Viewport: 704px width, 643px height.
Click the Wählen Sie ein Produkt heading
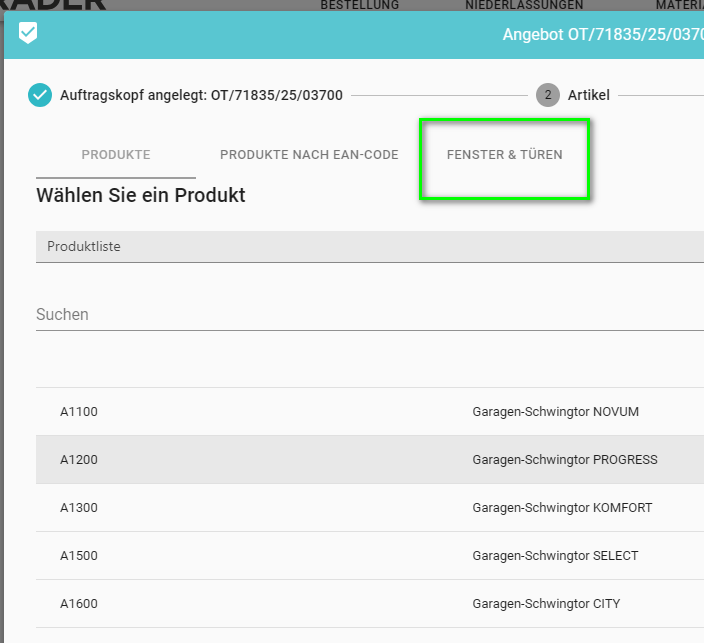pyautogui.click(x=141, y=195)
